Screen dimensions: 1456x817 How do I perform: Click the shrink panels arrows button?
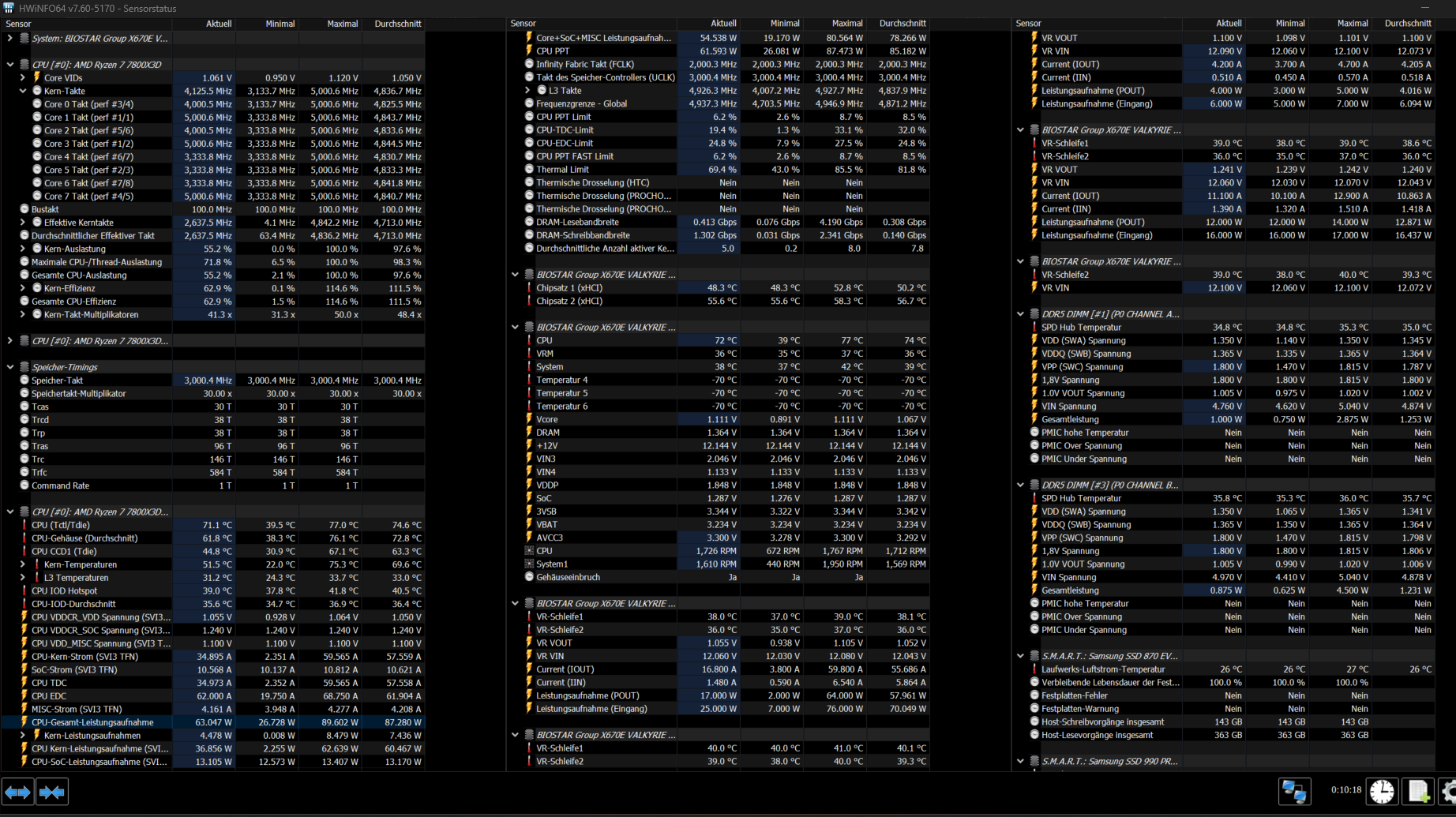point(52,792)
